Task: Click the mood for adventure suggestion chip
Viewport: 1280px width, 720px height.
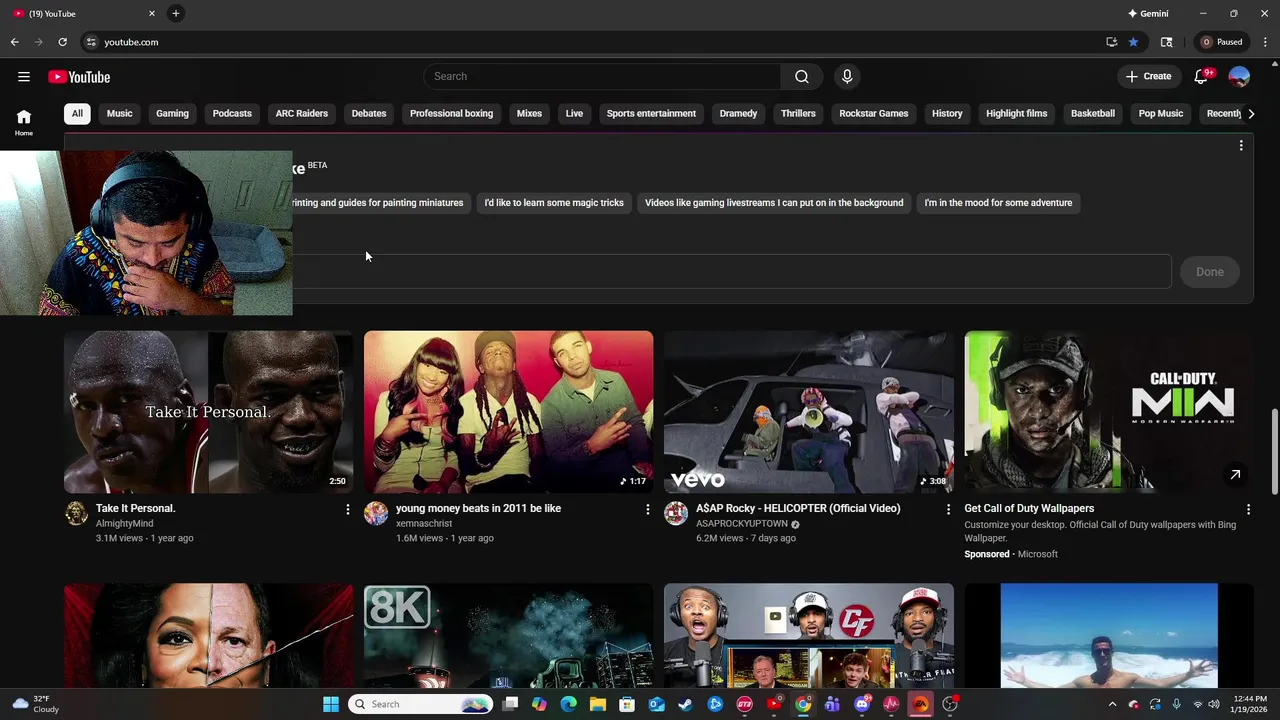Action: point(998,203)
